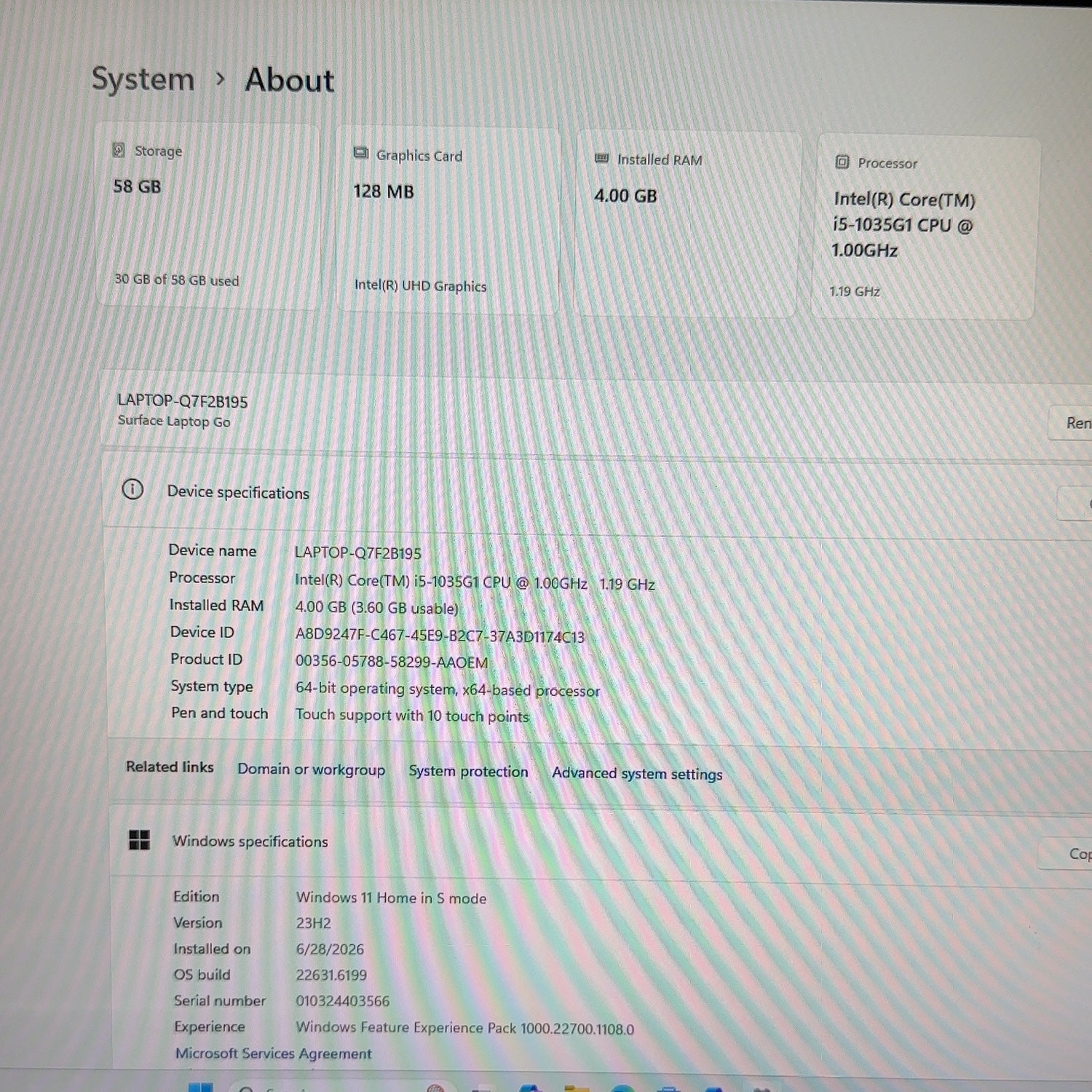Select 'Windows 11 Home in S mode'
Viewport: 1092px width, 1092px height.
tap(391, 898)
